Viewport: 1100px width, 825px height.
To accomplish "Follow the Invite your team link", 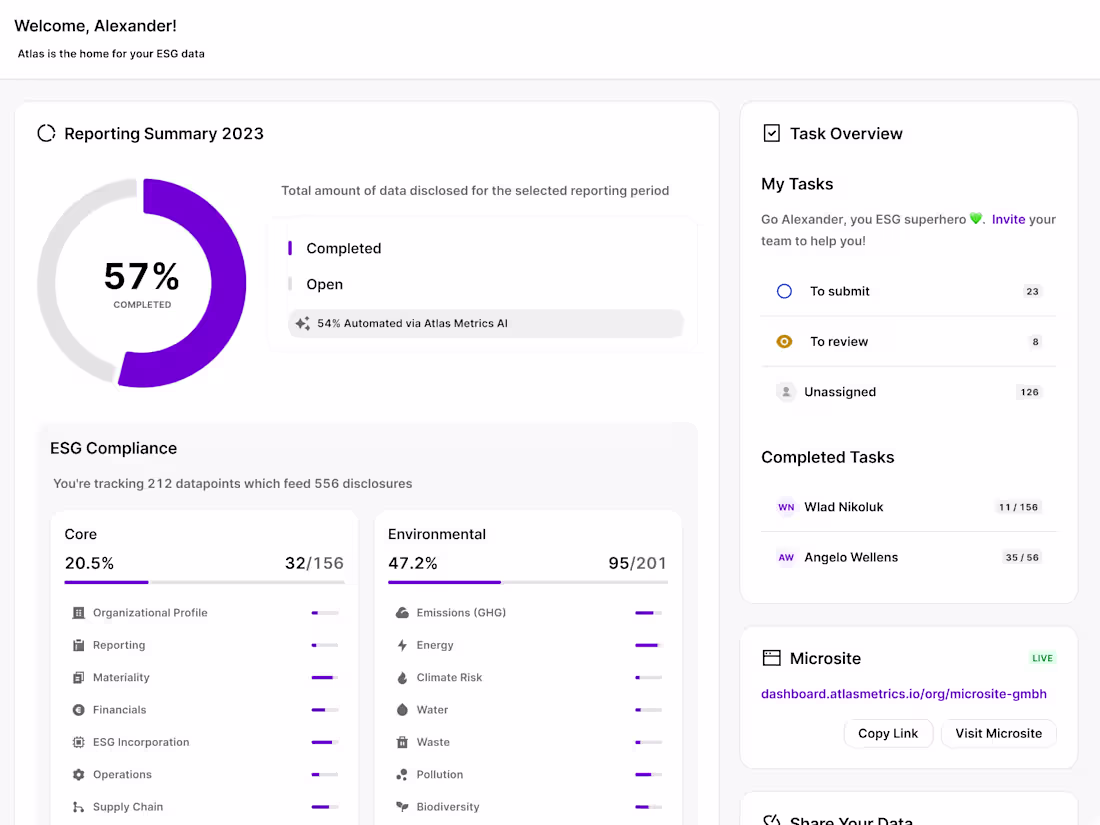I will [1008, 219].
